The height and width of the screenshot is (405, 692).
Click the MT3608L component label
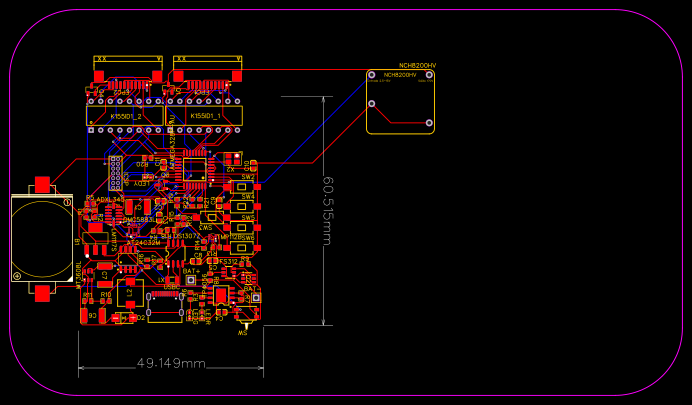click(79, 275)
